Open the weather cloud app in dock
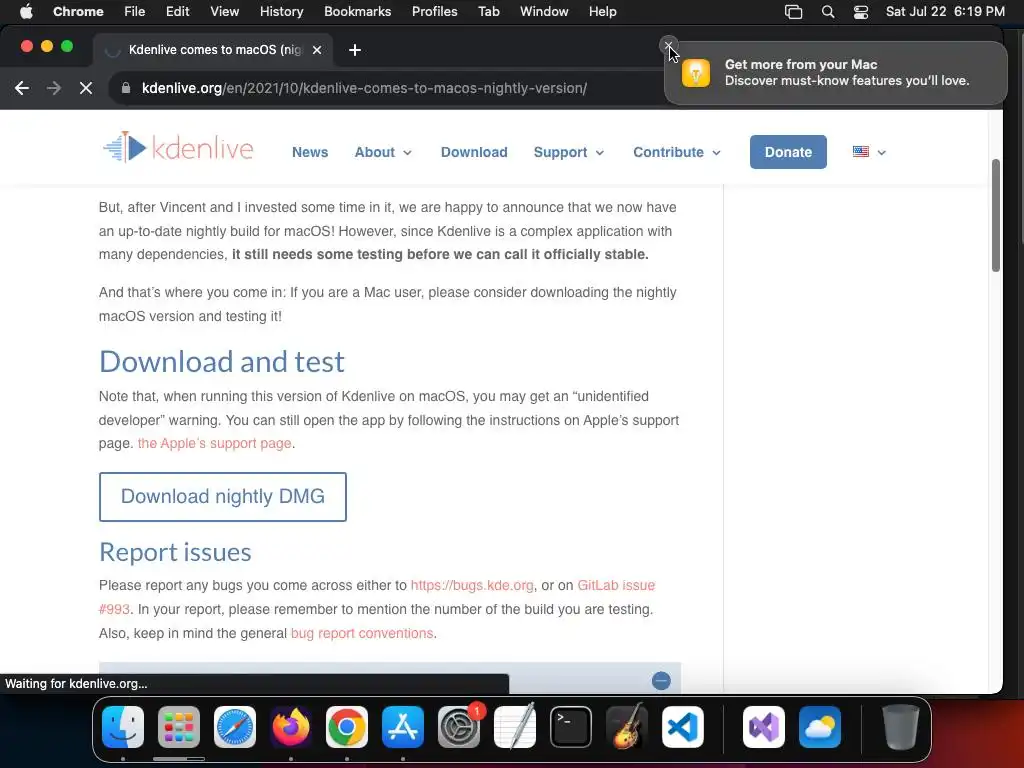1024x768 pixels. 820,727
